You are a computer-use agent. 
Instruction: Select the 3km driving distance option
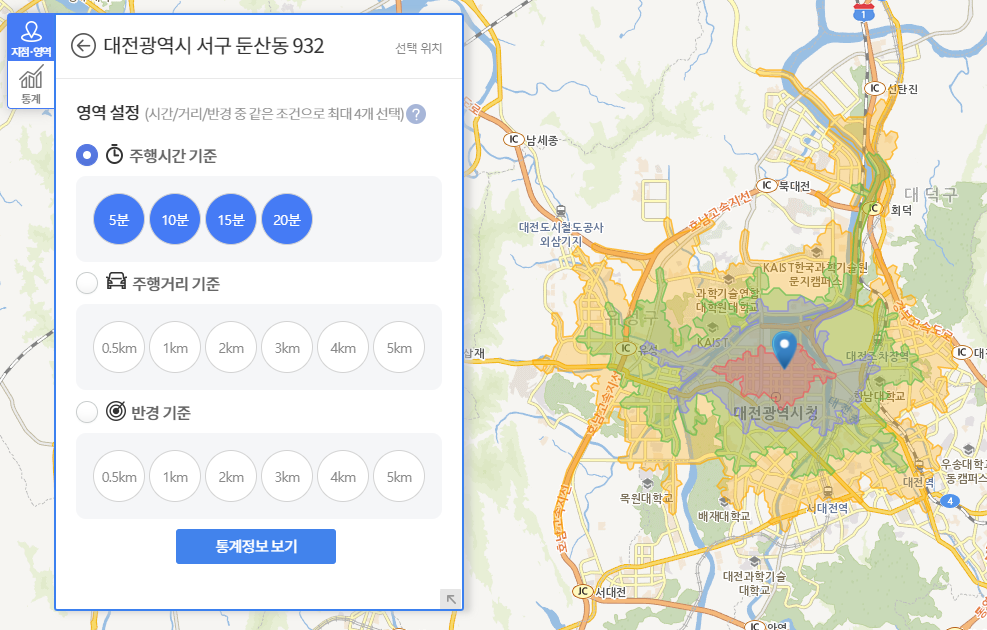pyautogui.click(x=287, y=348)
